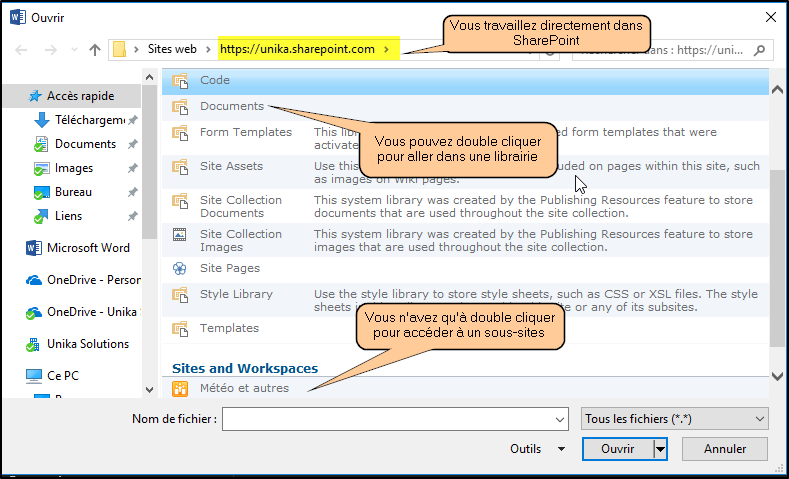Click the Bureau desktop icon

coord(41,193)
